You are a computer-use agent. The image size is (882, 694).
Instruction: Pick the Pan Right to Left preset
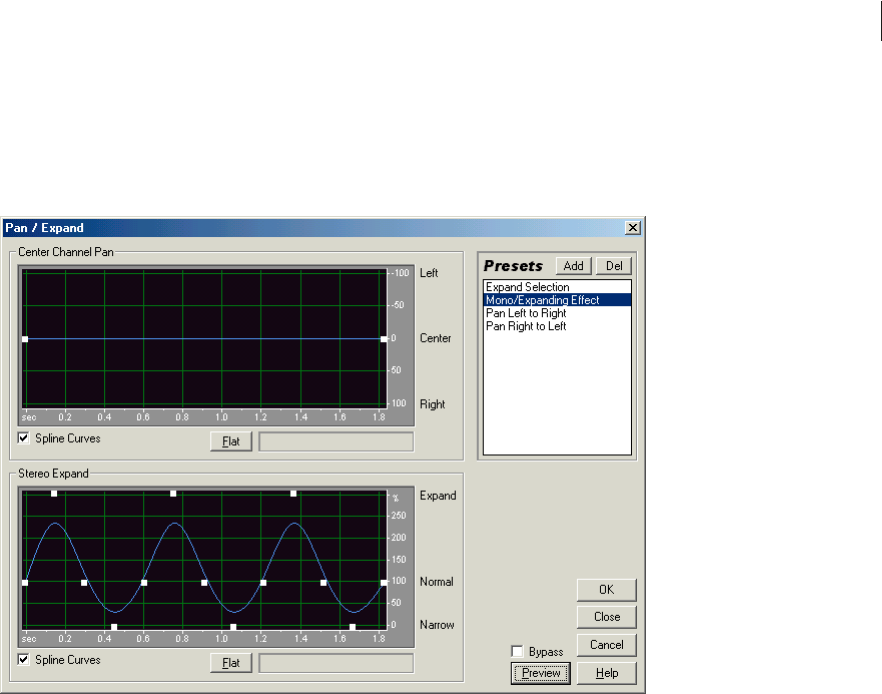click(525, 326)
